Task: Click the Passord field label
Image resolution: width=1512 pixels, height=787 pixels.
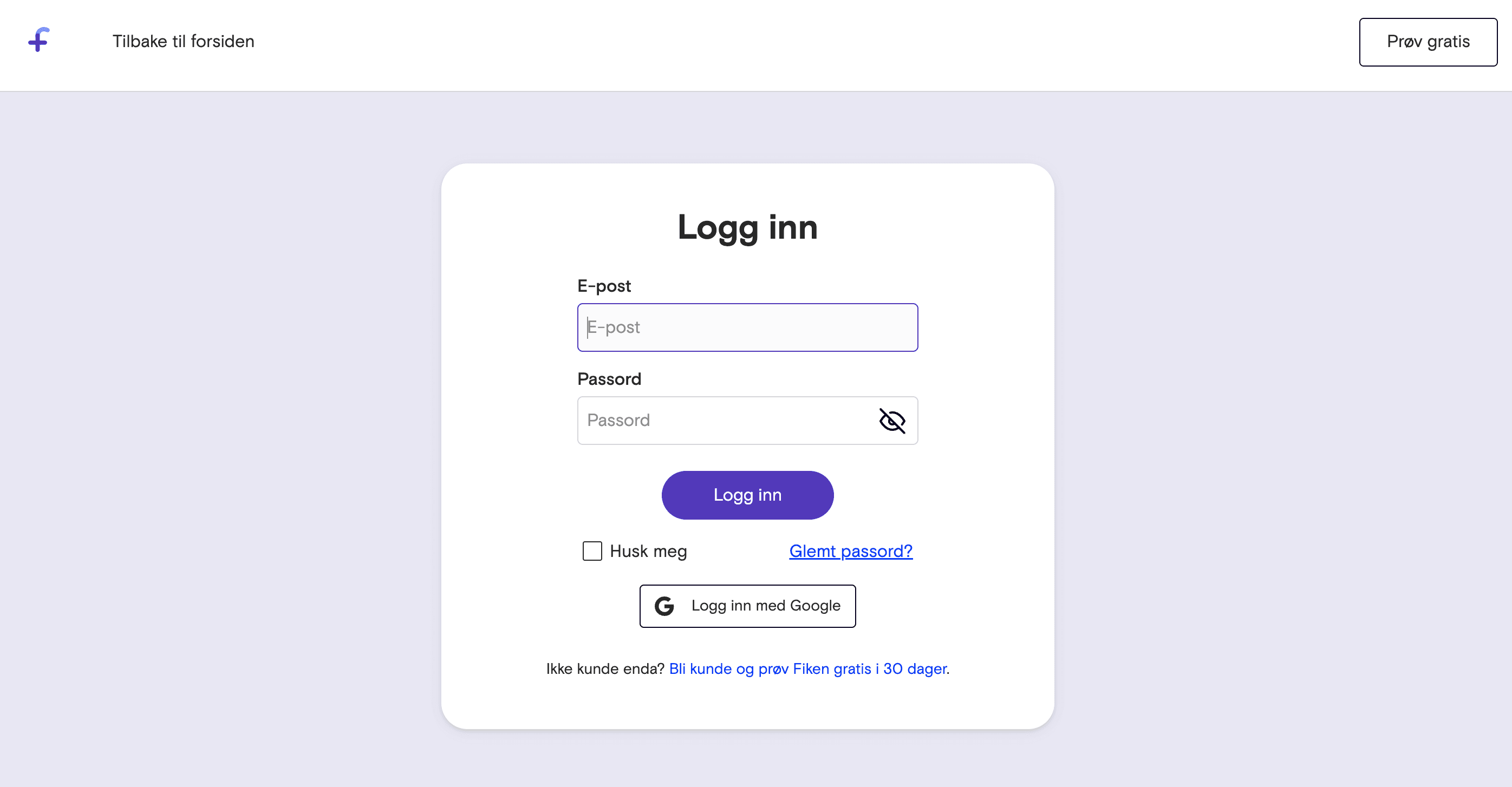Action: 609,379
